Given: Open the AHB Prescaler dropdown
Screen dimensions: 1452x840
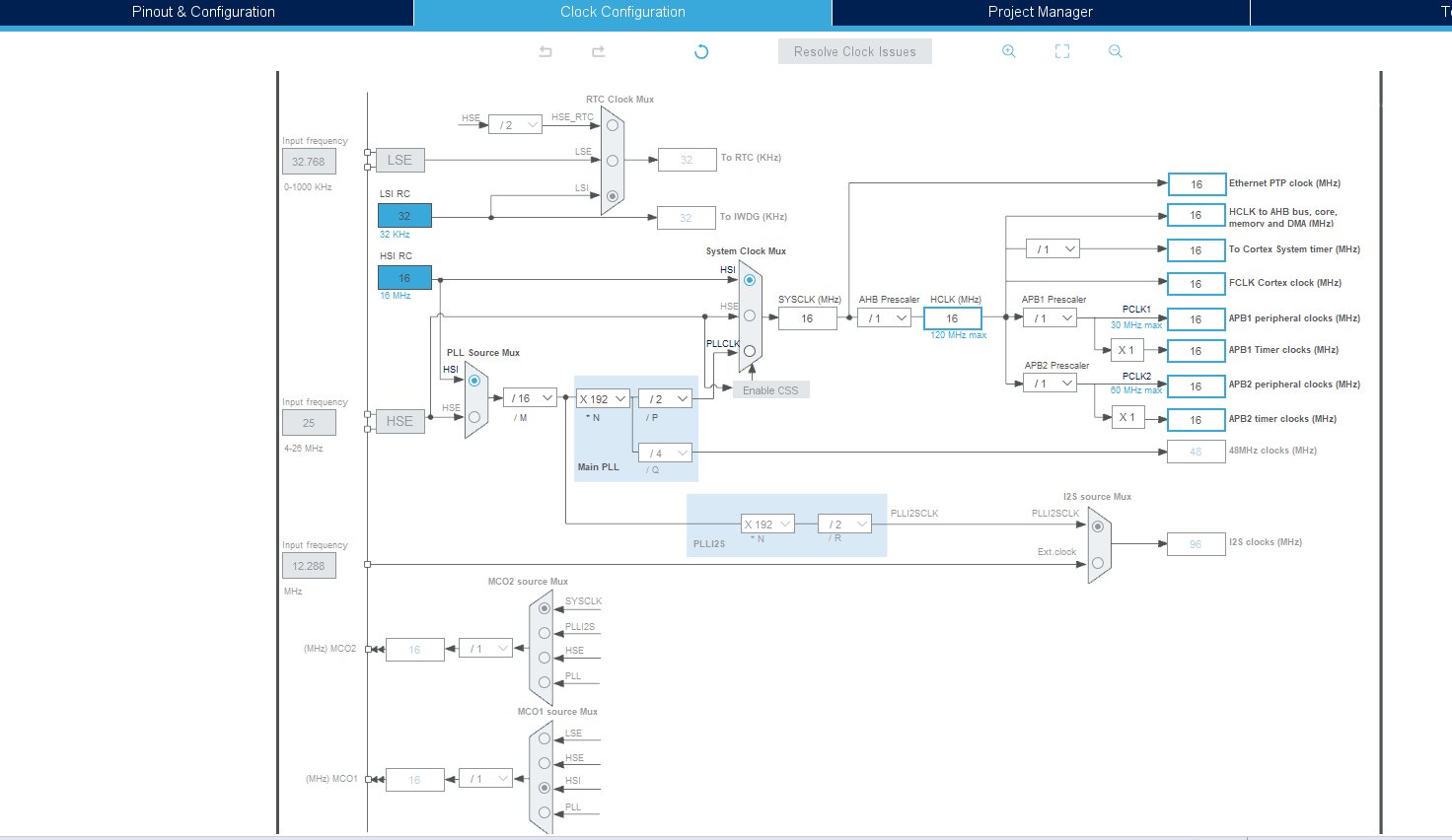Looking at the screenshot, I should tap(884, 318).
